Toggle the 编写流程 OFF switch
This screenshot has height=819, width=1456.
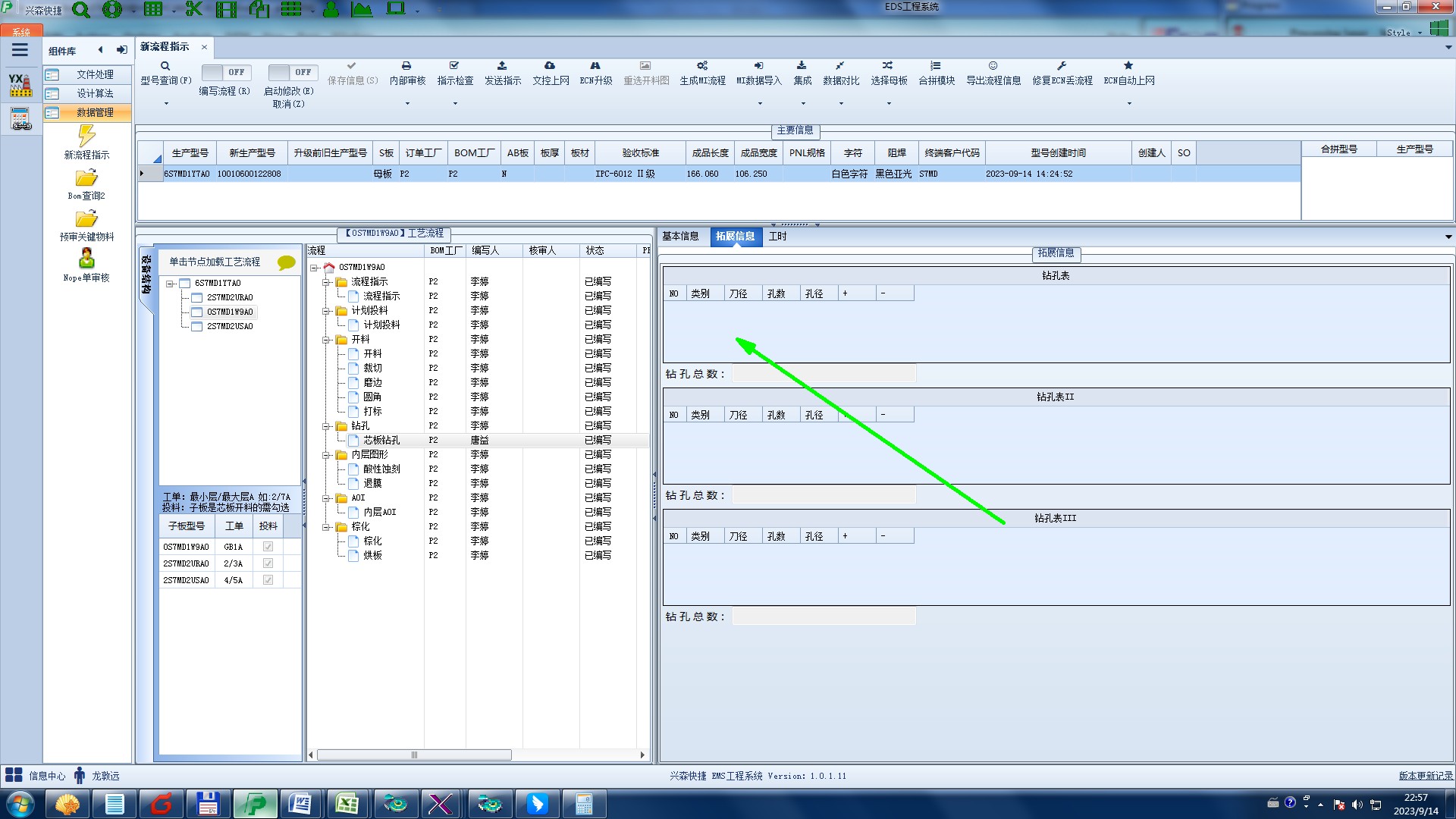225,72
